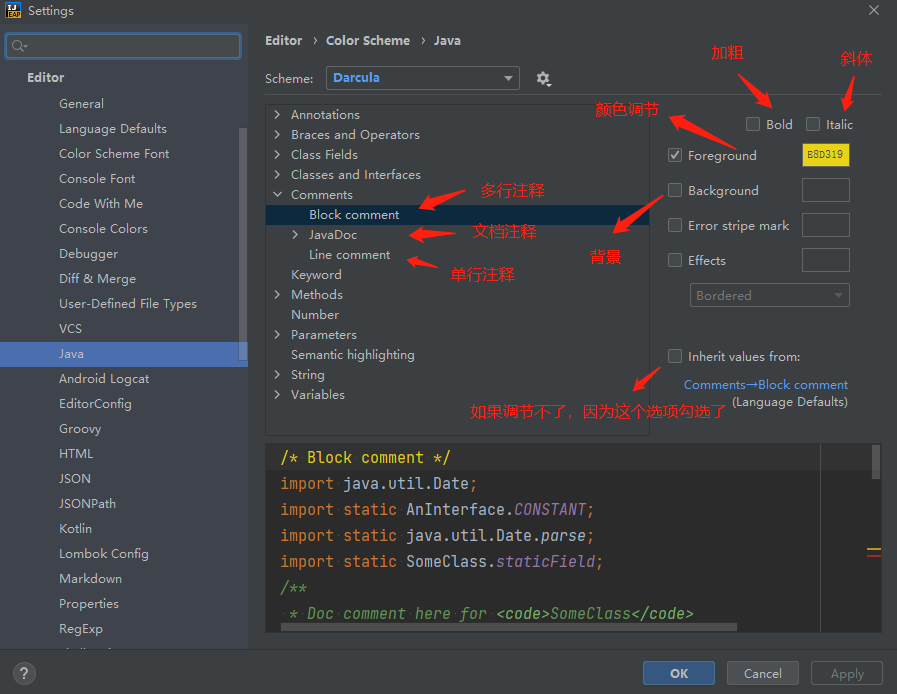
Task: Click the search magnifier icon
Action: [19, 46]
